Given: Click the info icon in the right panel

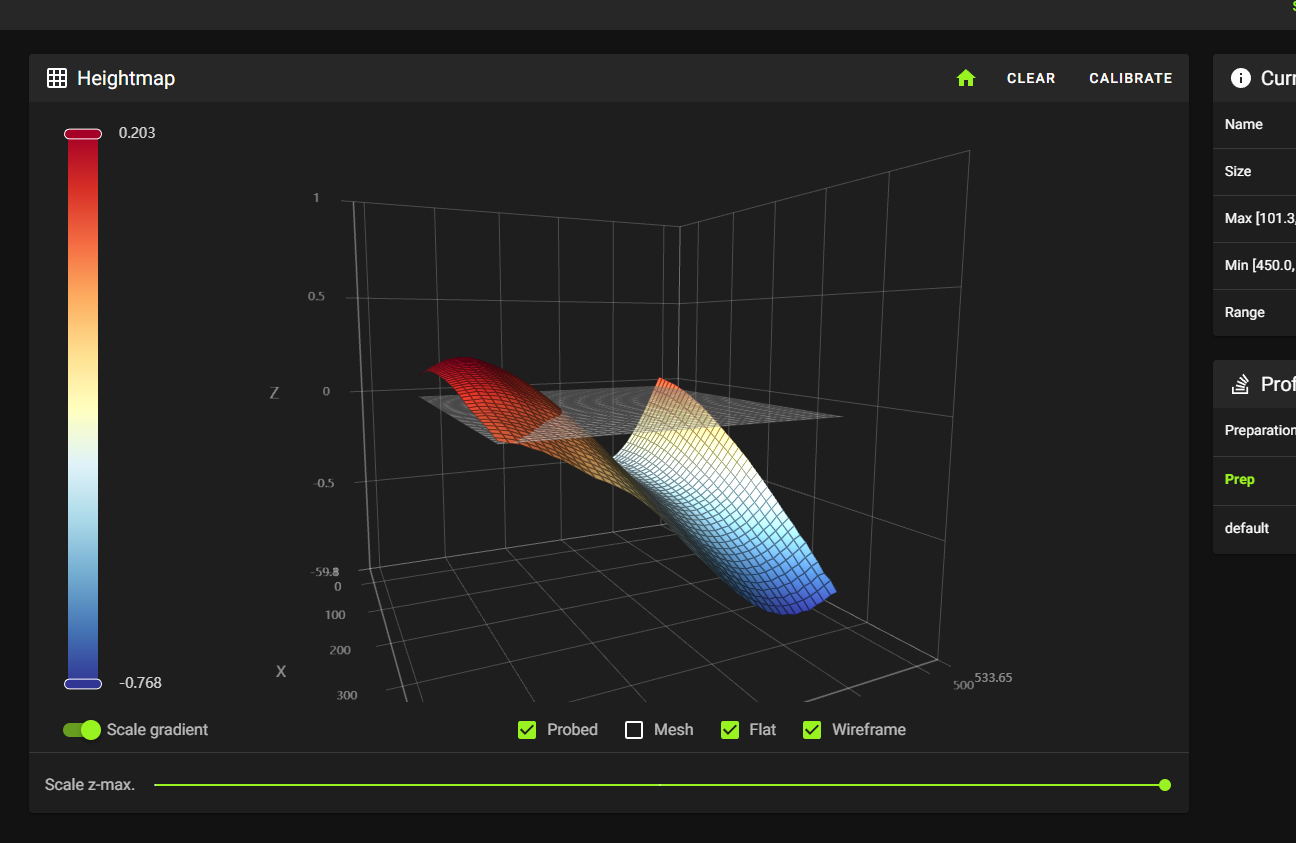Looking at the screenshot, I should 1241,78.
